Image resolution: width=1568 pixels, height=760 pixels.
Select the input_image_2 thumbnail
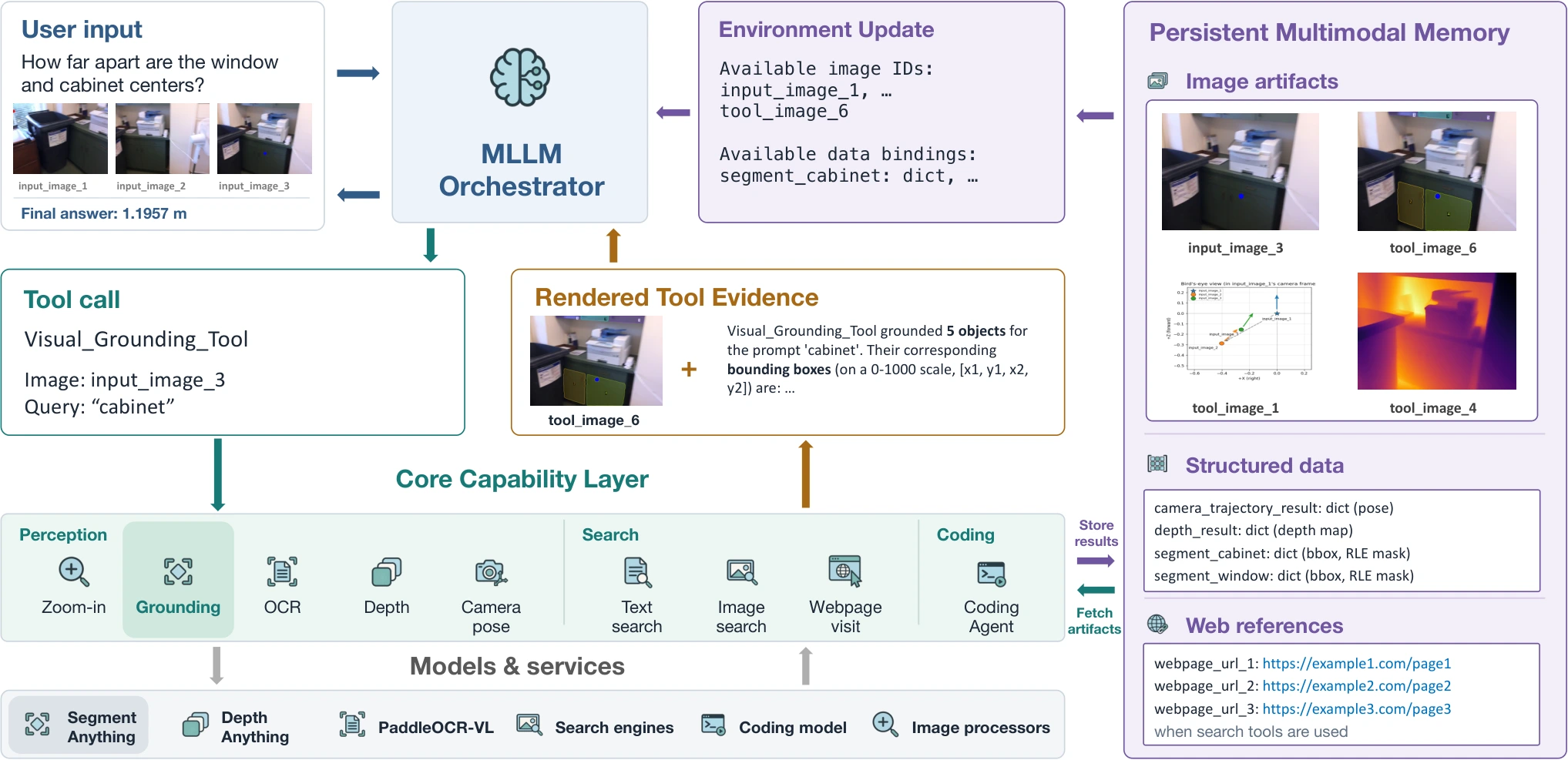[163, 139]
